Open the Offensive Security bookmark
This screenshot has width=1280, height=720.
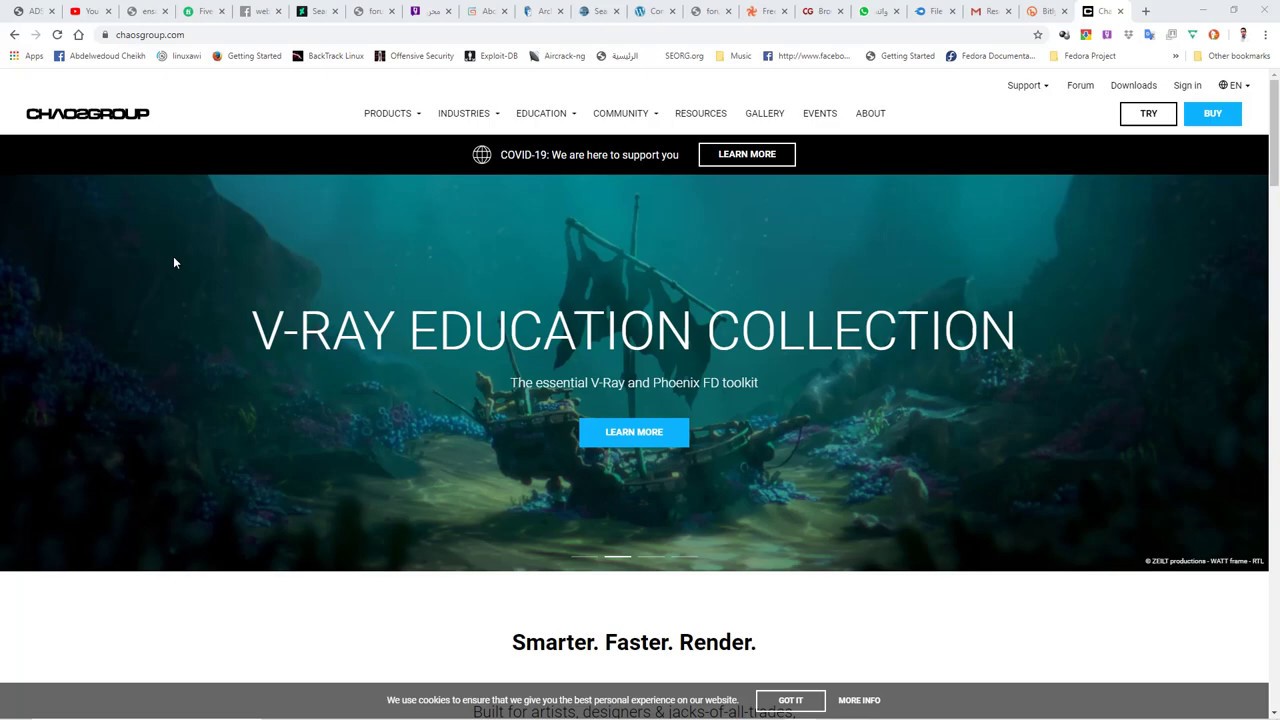click(x=413, y=56)
